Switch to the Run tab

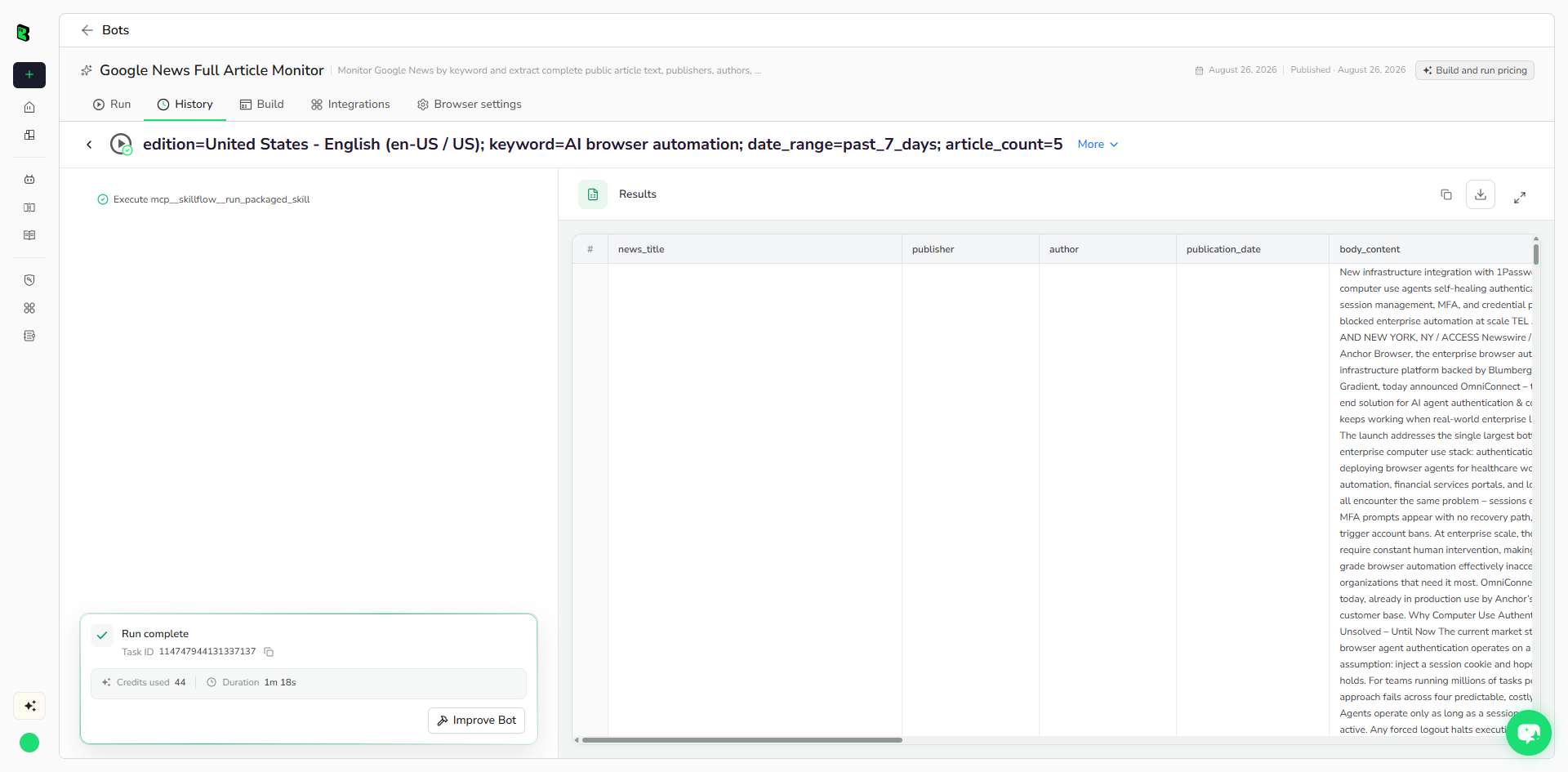coord(112,105)
